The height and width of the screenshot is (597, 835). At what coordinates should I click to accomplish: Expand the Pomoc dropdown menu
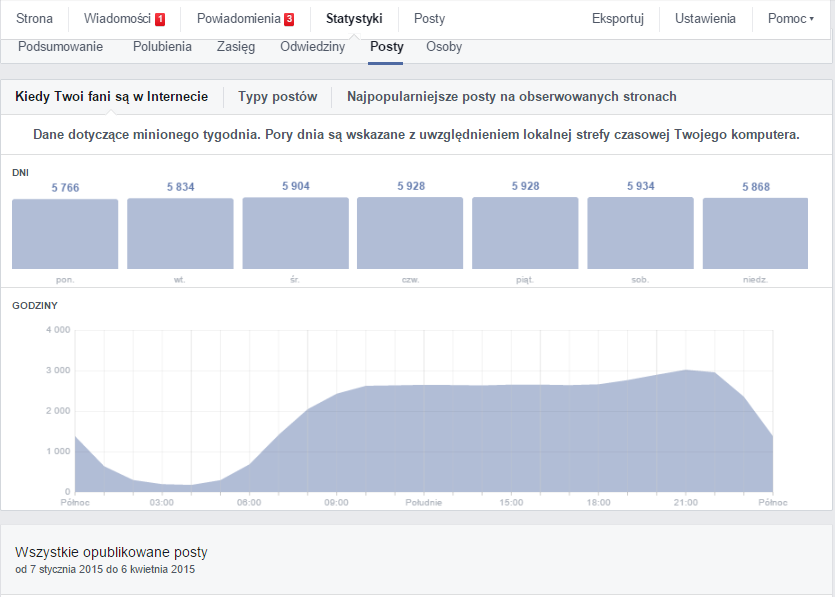(x=791, y=19)
